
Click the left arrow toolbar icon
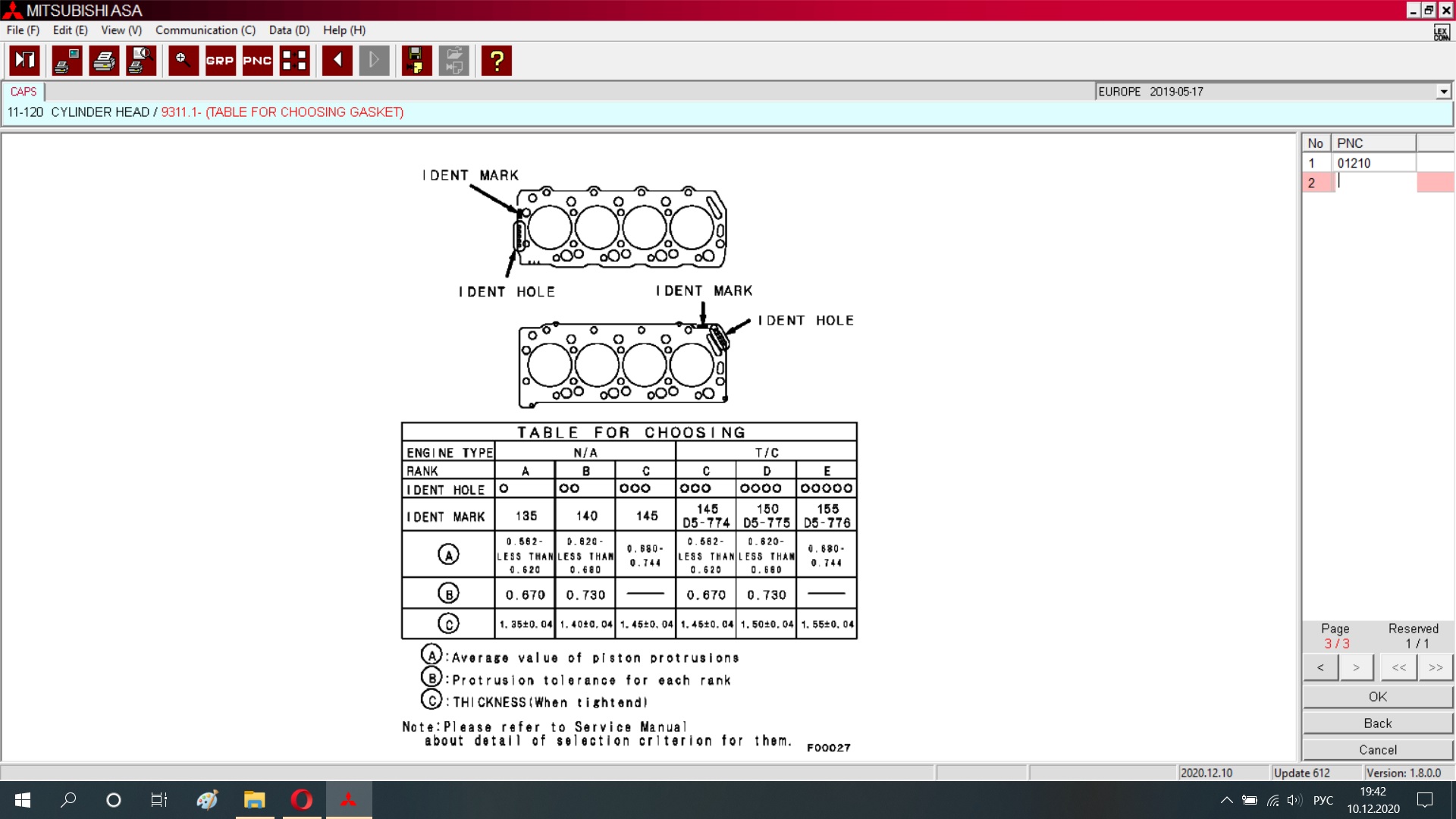tap(337, 61)
